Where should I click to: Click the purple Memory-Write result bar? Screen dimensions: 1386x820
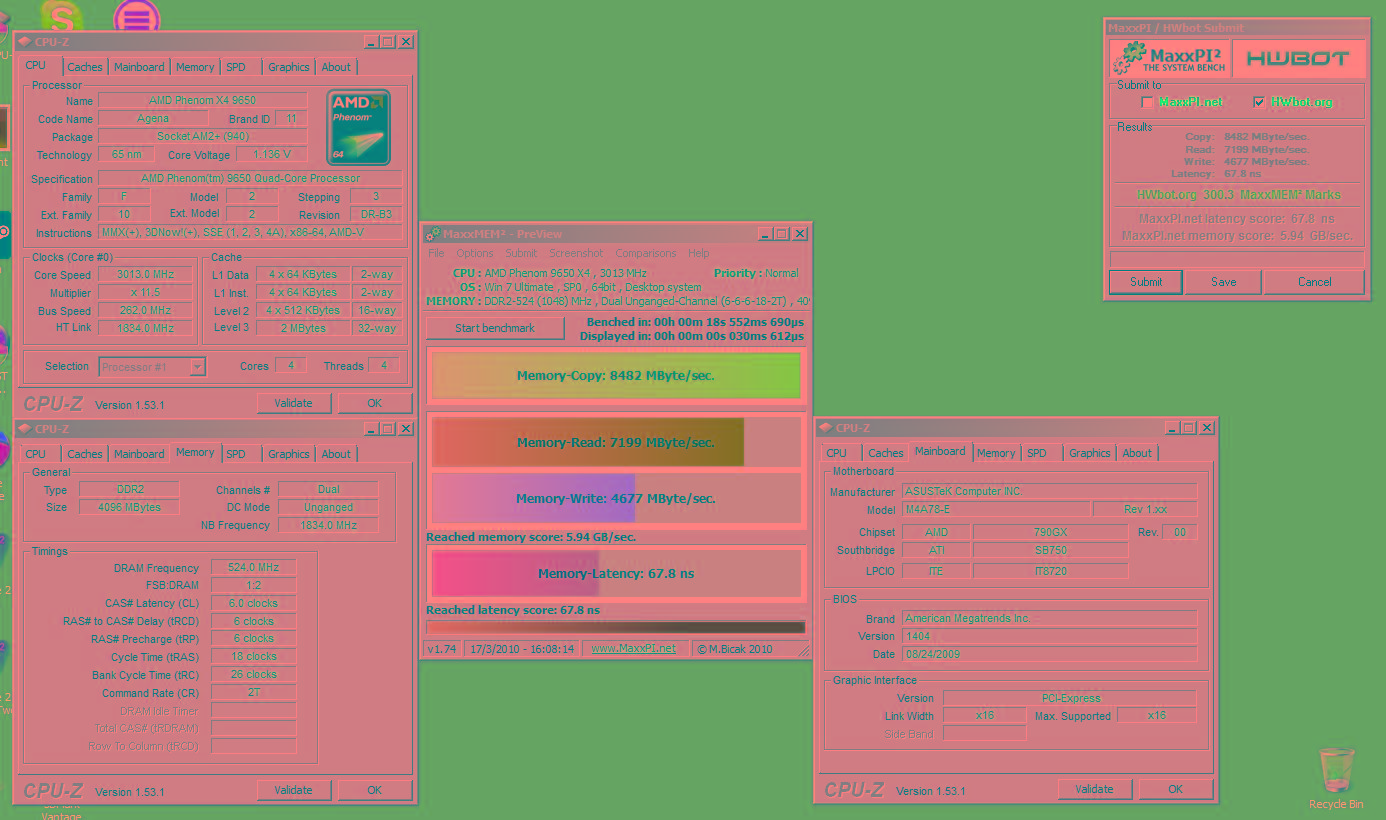click(x=616, y=498)
